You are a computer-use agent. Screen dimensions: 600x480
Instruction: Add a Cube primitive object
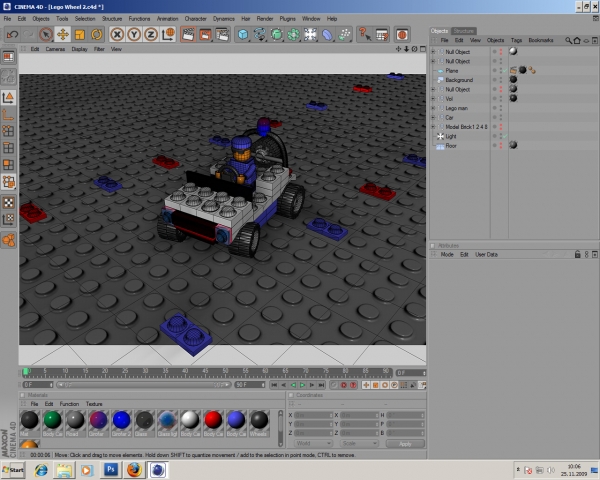pyautogui.click(x=243, y=34)
